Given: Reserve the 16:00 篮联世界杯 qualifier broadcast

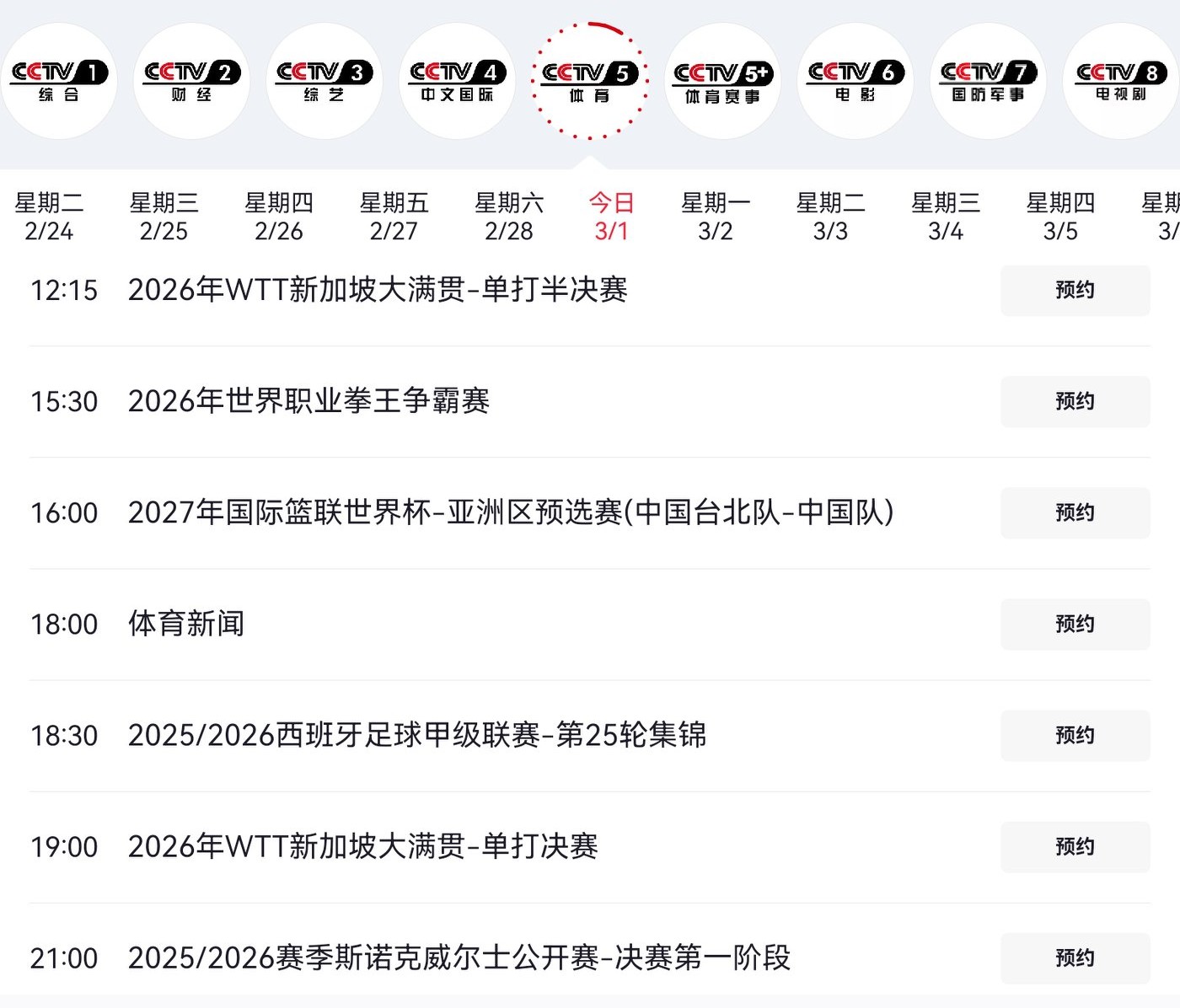Looking at the screenshot, I should pyautogui.click(x=1075, y=513).
